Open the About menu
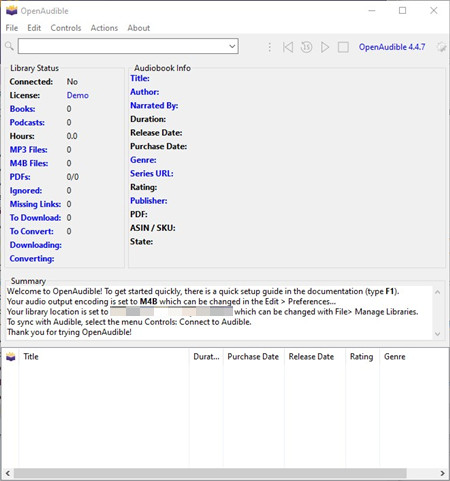 [x=138, y=28]
